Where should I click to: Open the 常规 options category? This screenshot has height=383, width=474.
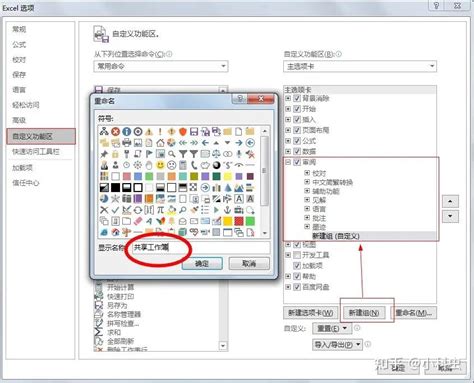[19, 29]
